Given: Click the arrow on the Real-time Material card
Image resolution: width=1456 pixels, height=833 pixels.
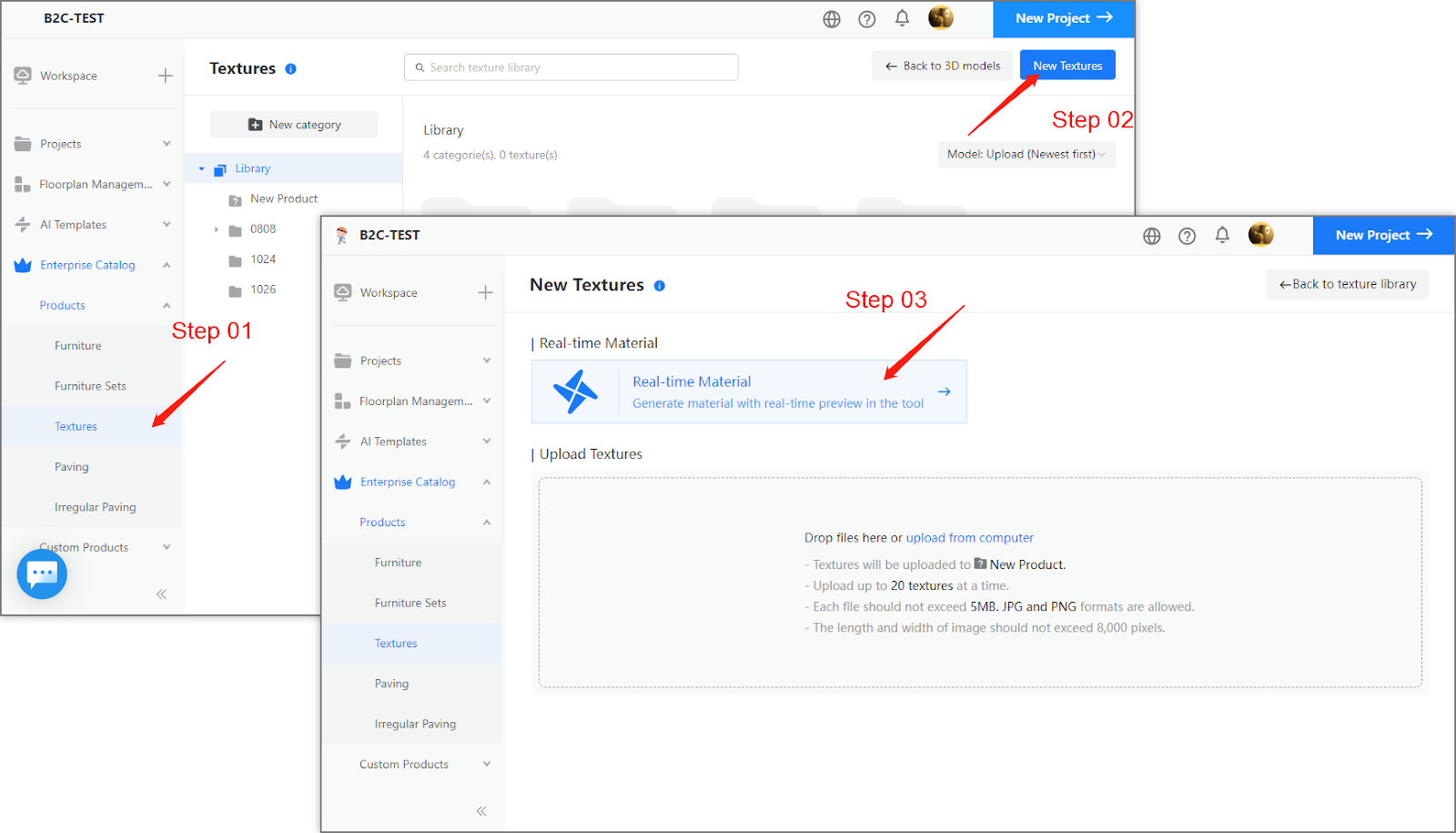Looking at the screenshot, I should tap(945, 391).
